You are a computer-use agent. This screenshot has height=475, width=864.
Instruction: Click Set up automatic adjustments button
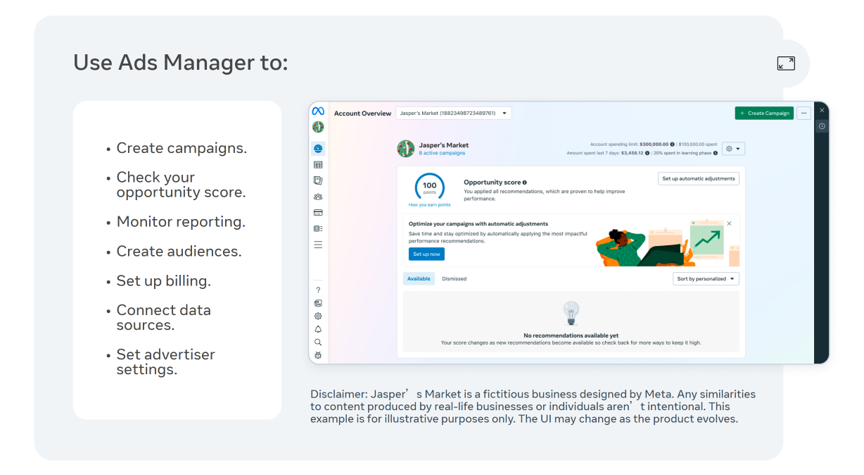[x=698, y=179]
